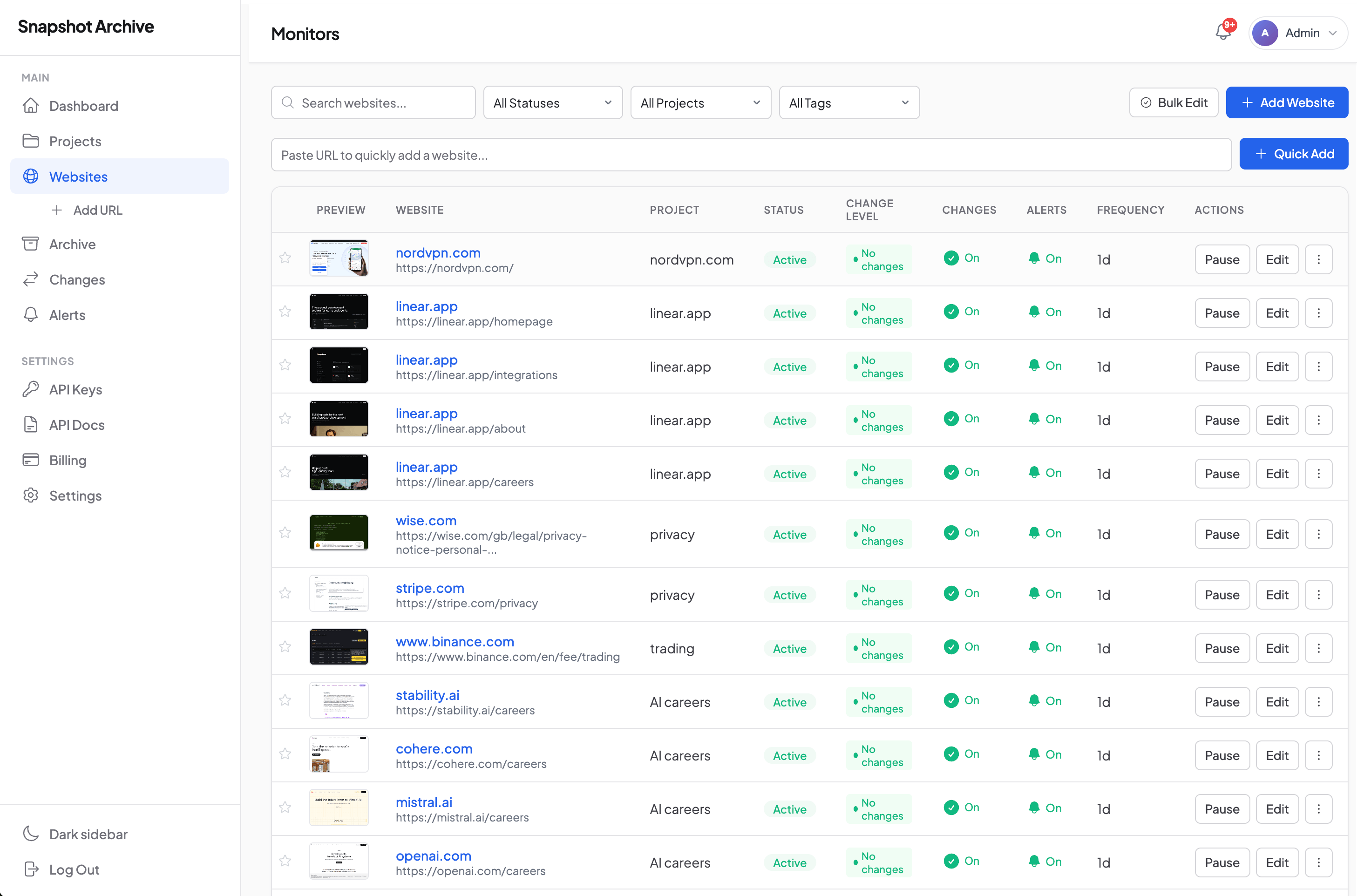This screenshot has width=1357, height=896.
Task: Toggle Alerts On for openai.com
Action: pos(1045,862)
